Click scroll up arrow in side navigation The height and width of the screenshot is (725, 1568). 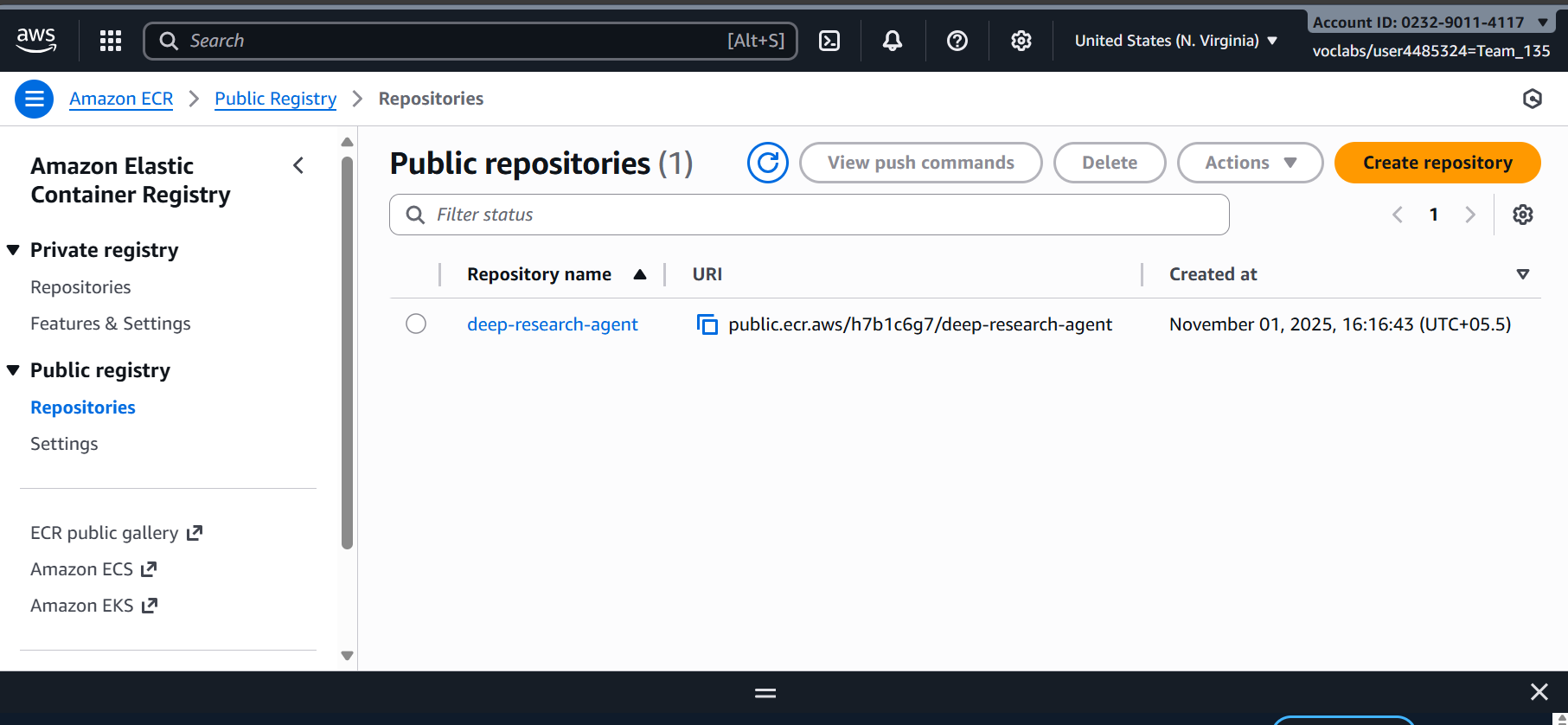pyautogui.click(x=347, y=142)
